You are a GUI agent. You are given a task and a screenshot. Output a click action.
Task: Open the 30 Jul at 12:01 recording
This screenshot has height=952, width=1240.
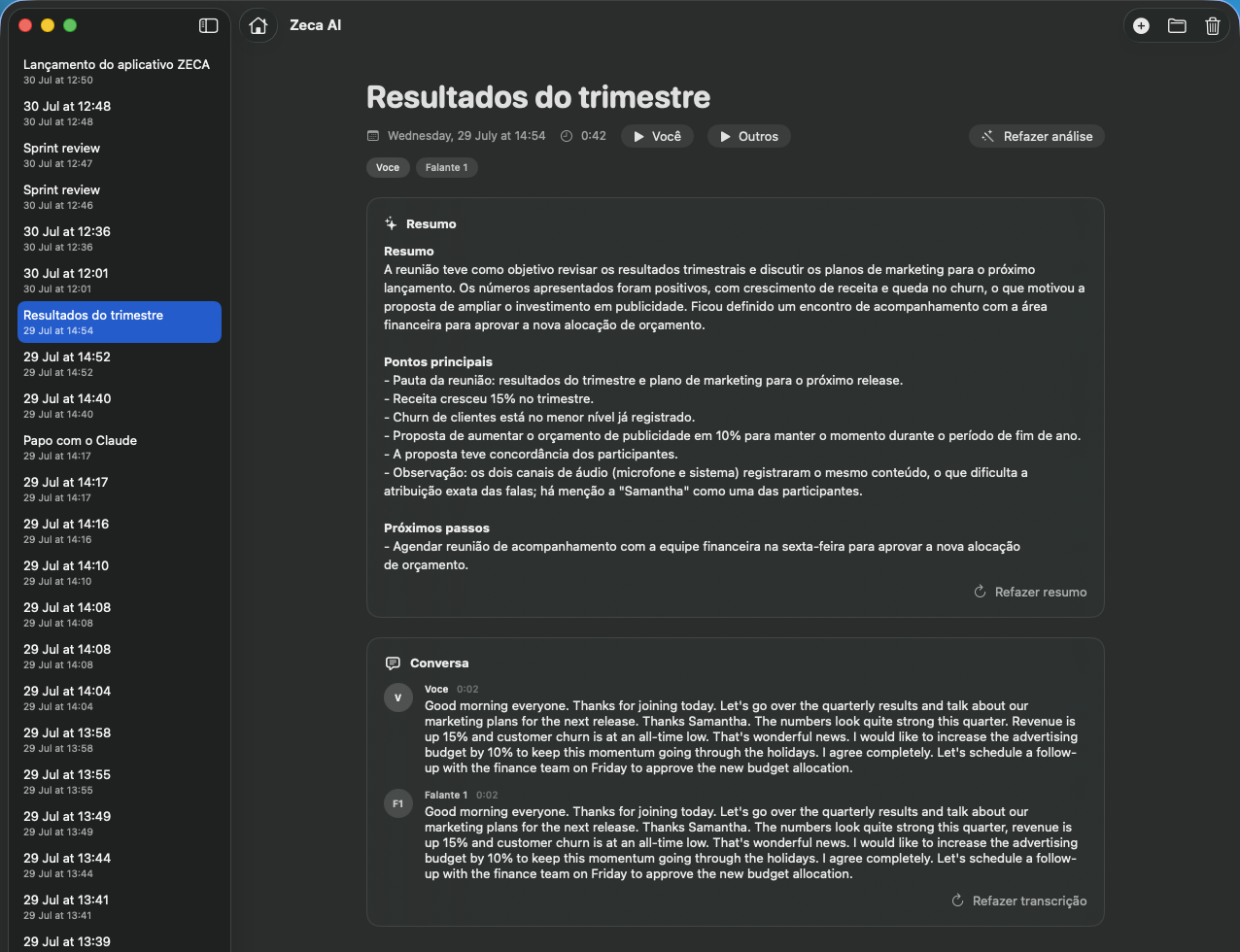pyautogui.click(x=120, y=280)
